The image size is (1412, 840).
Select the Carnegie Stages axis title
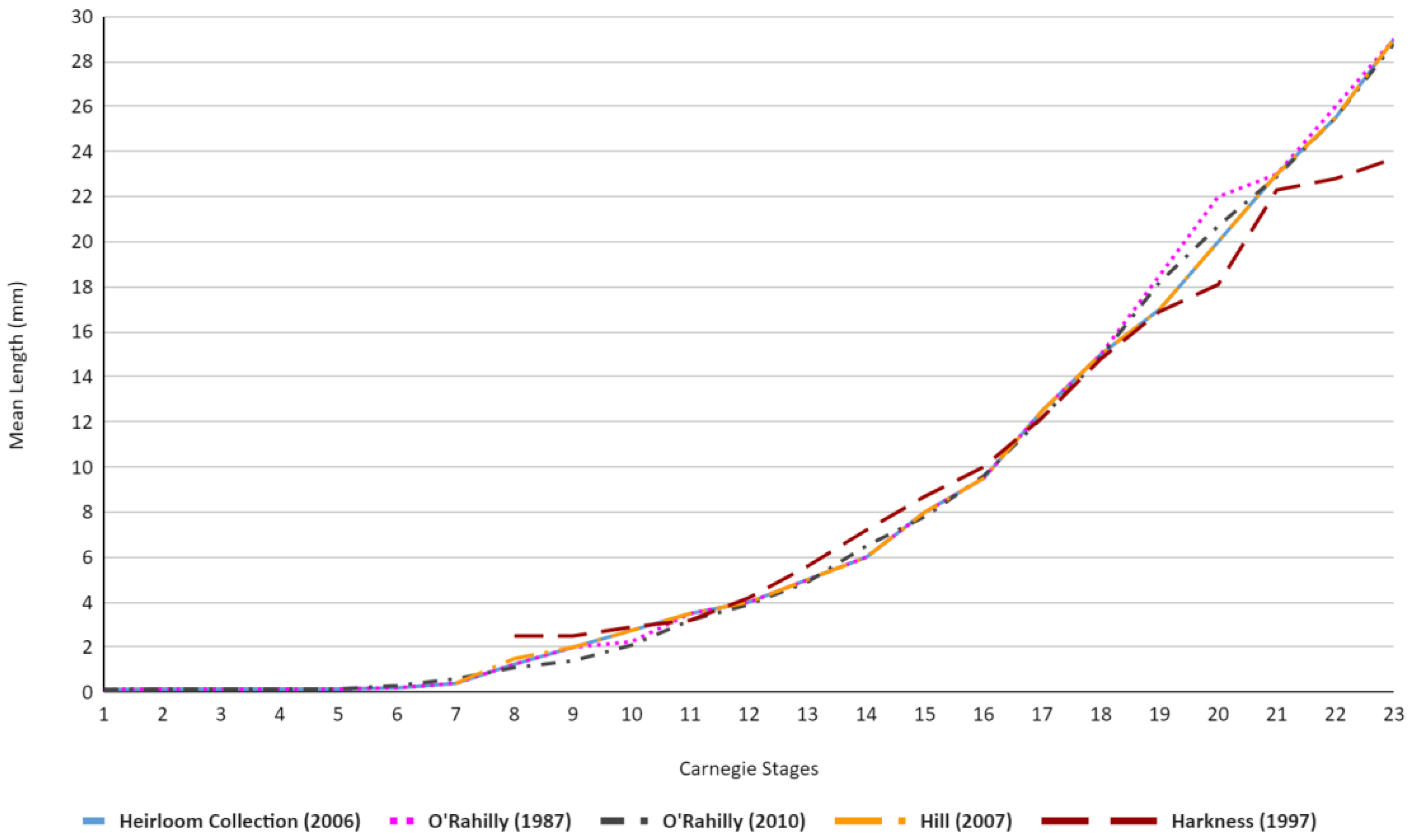click(748, 768)
